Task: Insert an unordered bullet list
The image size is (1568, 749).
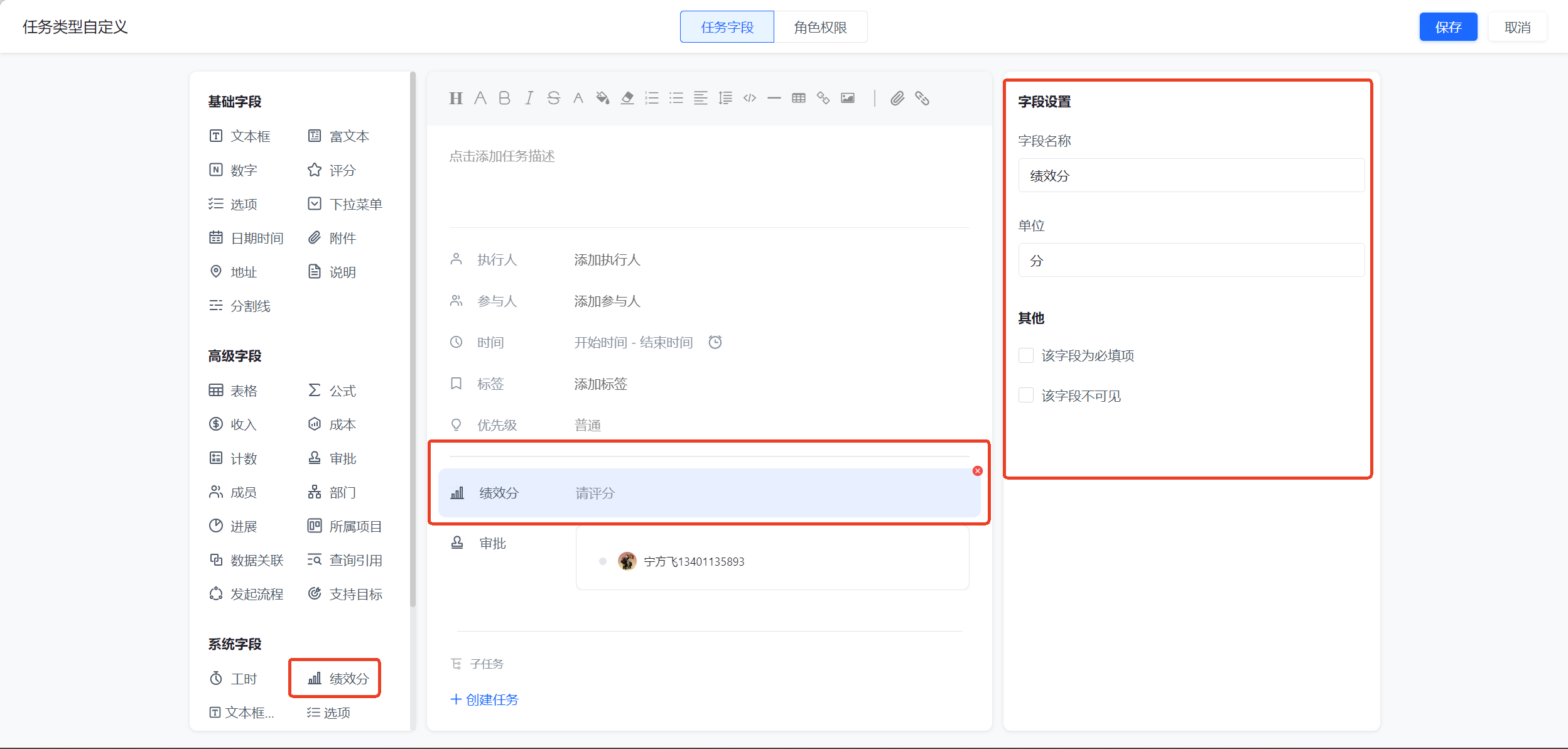Action: tap(676, 98)
